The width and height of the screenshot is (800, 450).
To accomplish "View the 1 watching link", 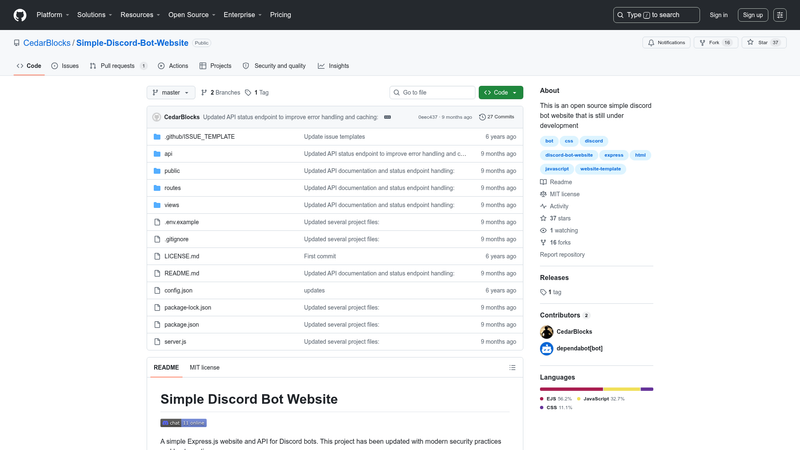I will click(559, 231).
